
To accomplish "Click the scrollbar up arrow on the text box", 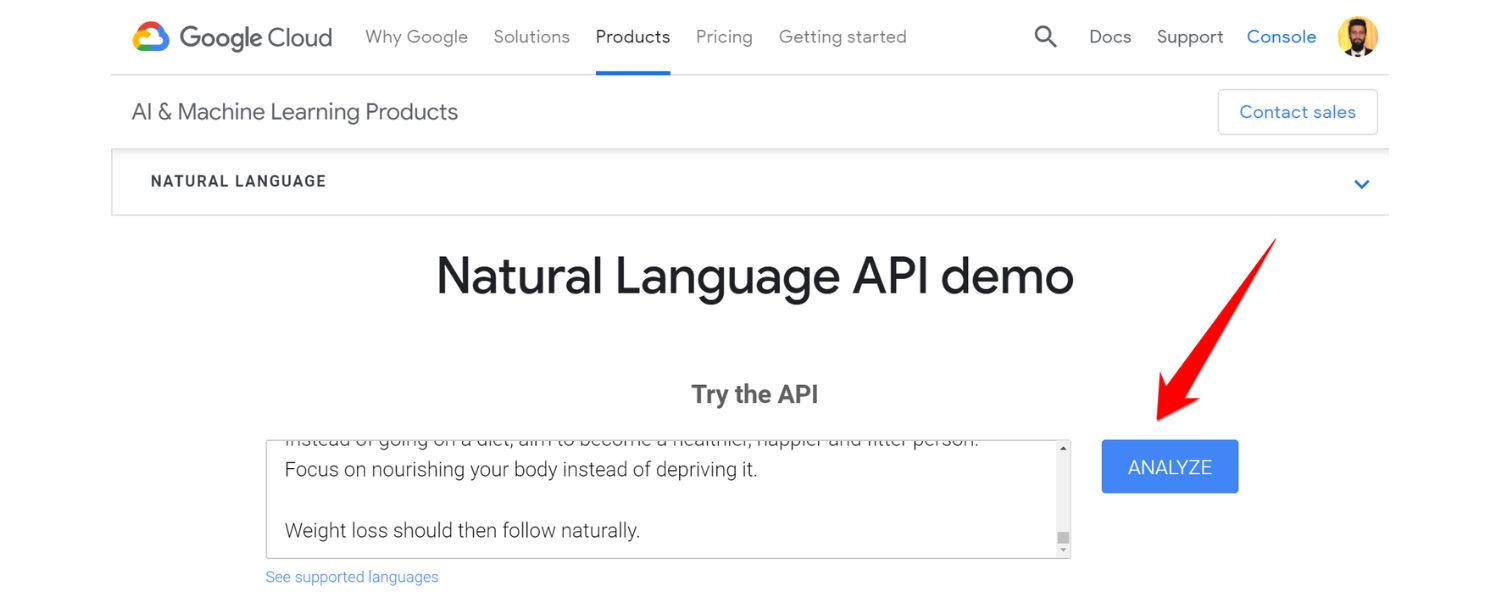I will [1060, 447].
